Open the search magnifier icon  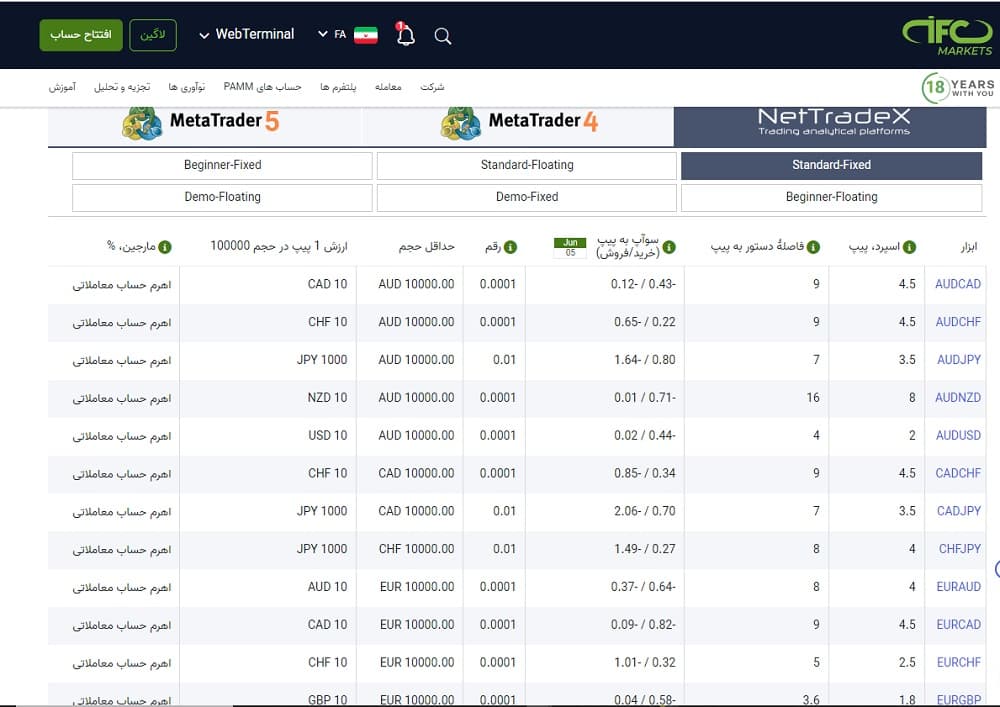443,36
